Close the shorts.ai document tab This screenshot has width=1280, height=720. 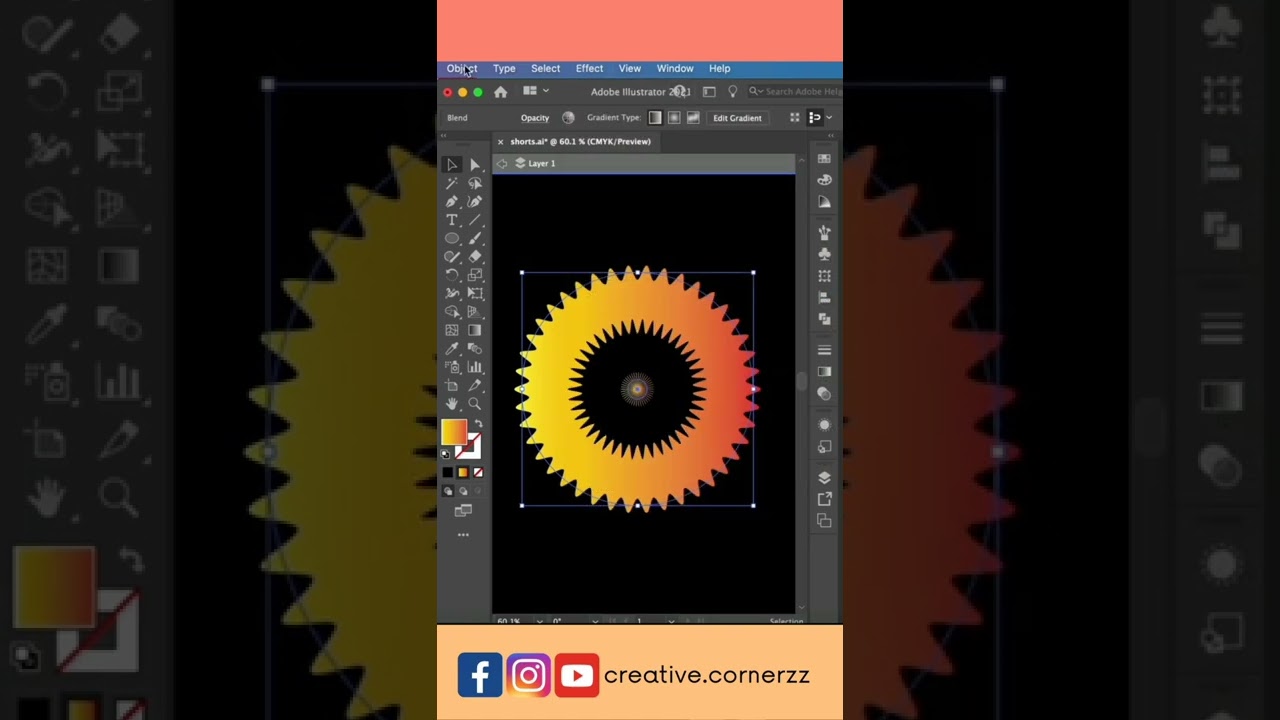500,142
